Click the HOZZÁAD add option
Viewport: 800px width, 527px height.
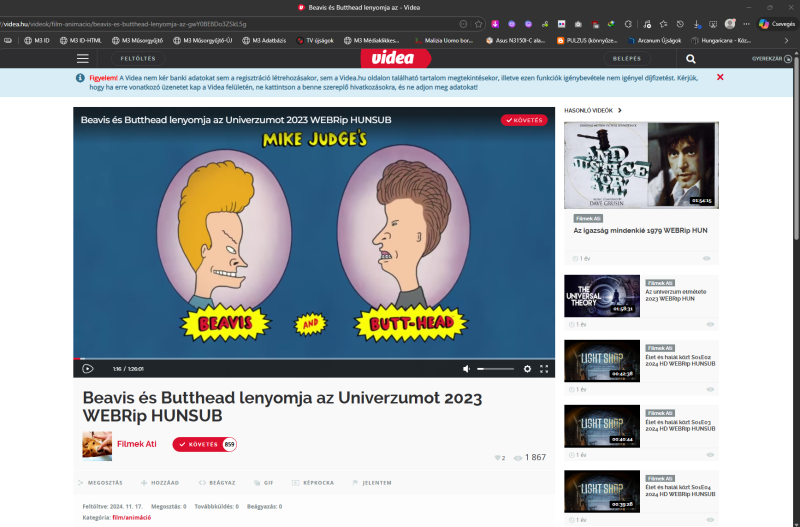point(160,483)
